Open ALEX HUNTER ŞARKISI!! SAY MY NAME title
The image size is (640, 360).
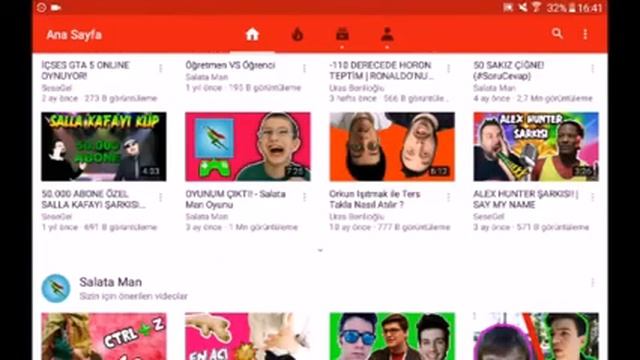[x=526, y=199]
